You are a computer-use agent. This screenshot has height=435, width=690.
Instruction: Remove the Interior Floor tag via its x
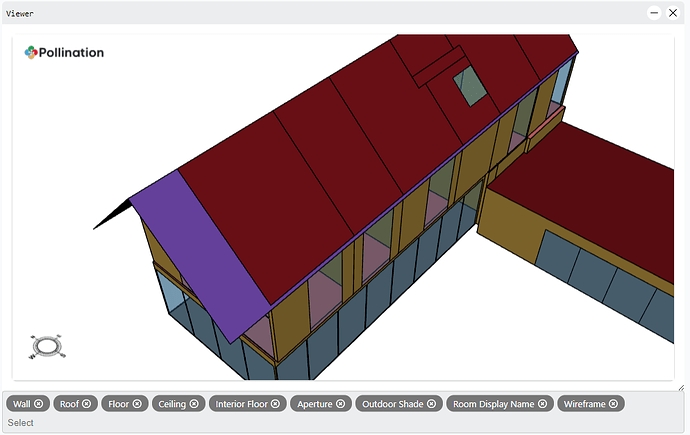[x=276, y=404]
